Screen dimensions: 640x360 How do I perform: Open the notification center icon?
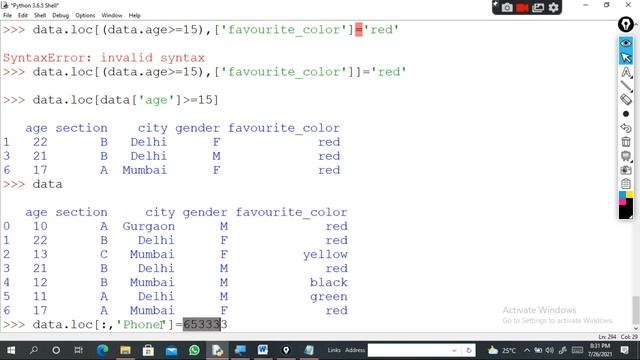624,350
